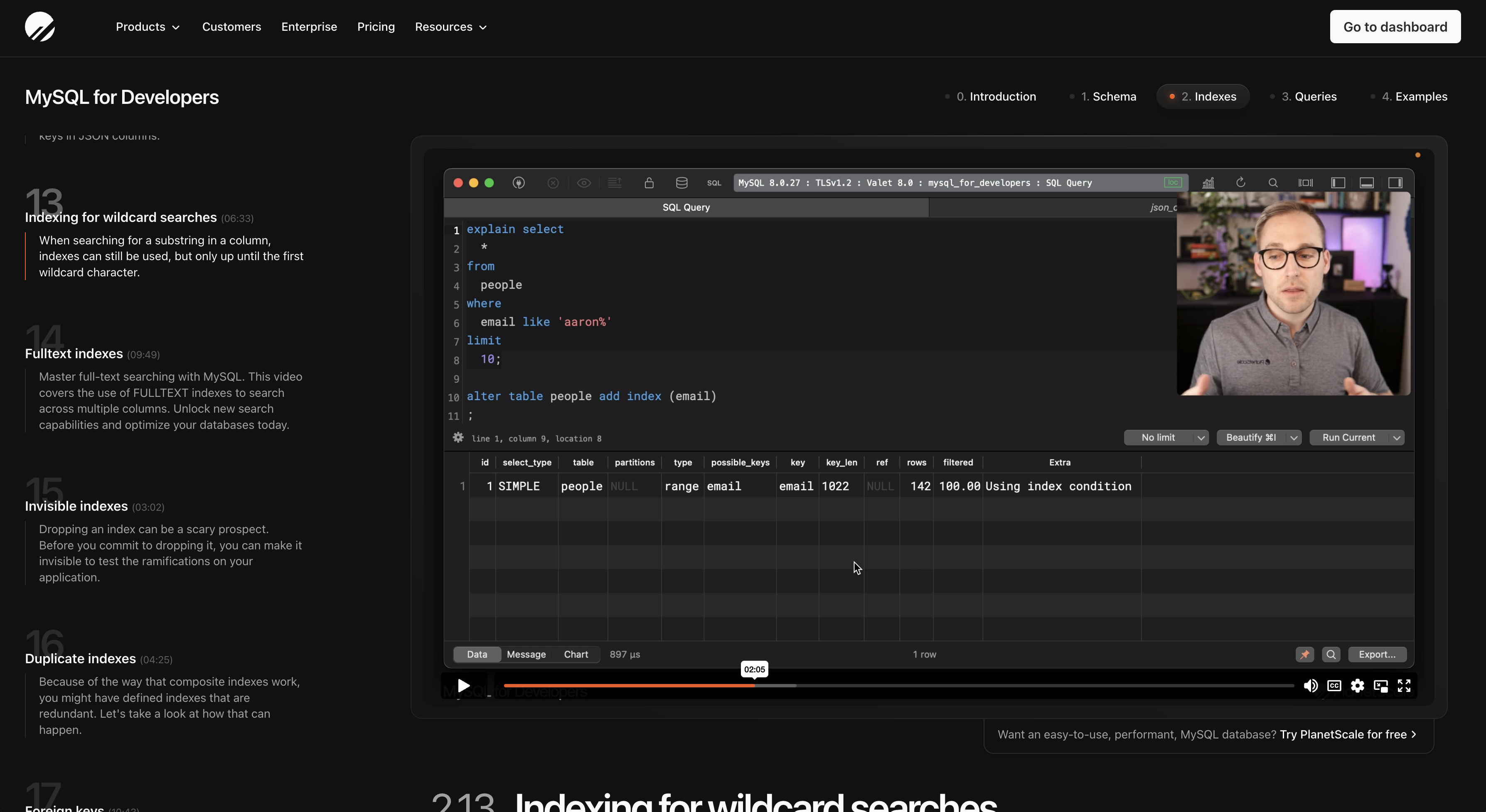
Task: Select the 3. Queries chapter
Action: click(x=1303, y=96)
